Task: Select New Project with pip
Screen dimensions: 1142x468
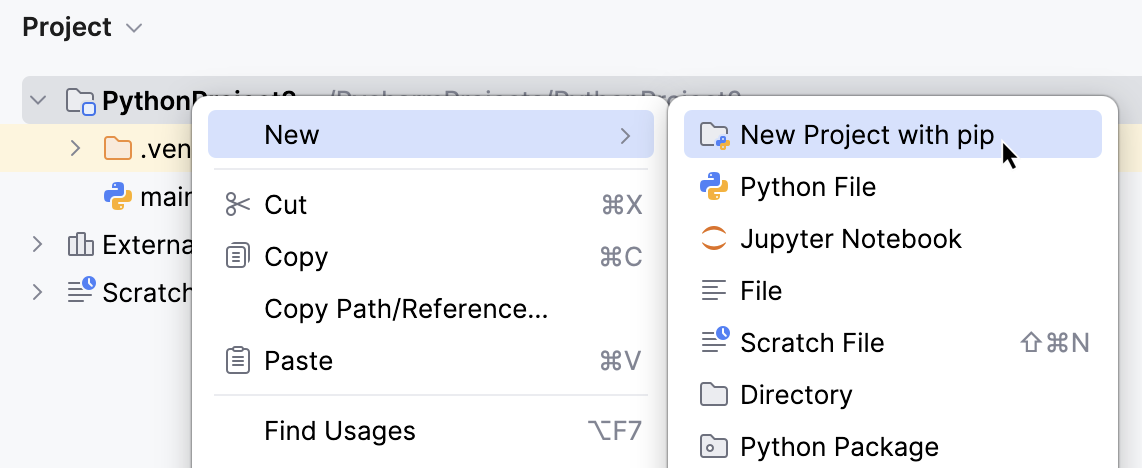Action: (892, 135)
